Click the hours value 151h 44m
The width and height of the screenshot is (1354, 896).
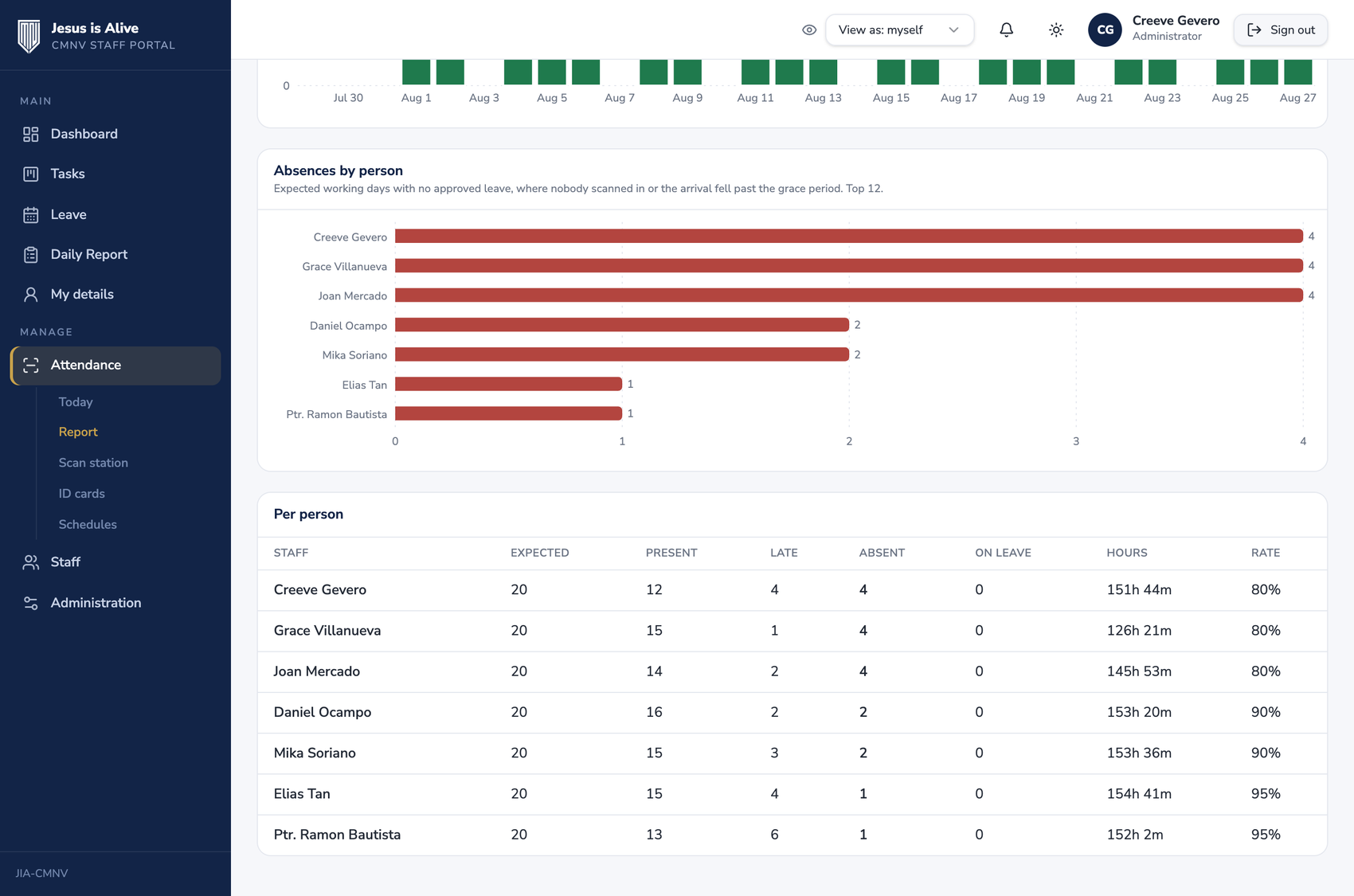click(1139, 590)
